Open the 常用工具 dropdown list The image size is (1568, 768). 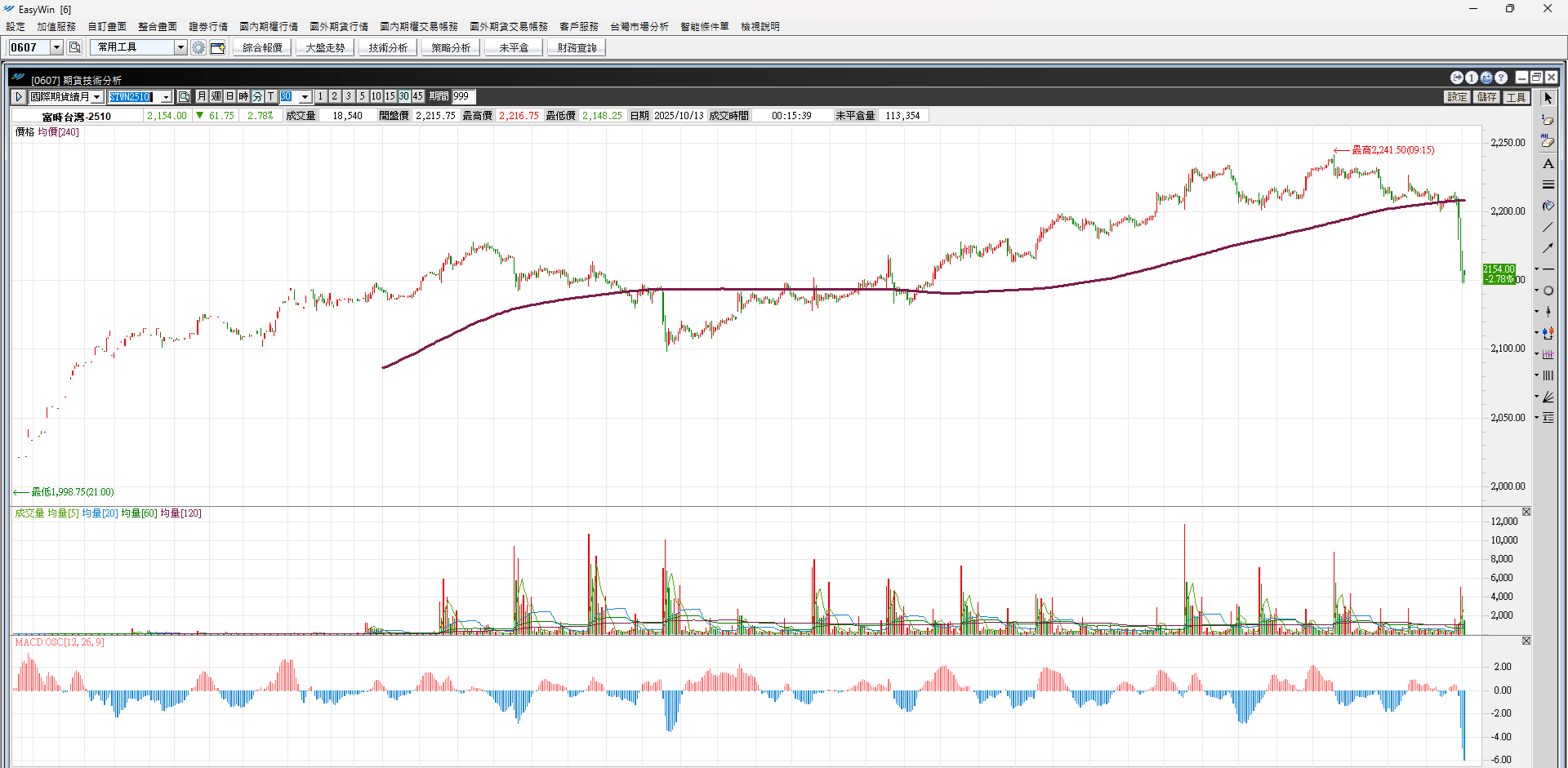180,47
